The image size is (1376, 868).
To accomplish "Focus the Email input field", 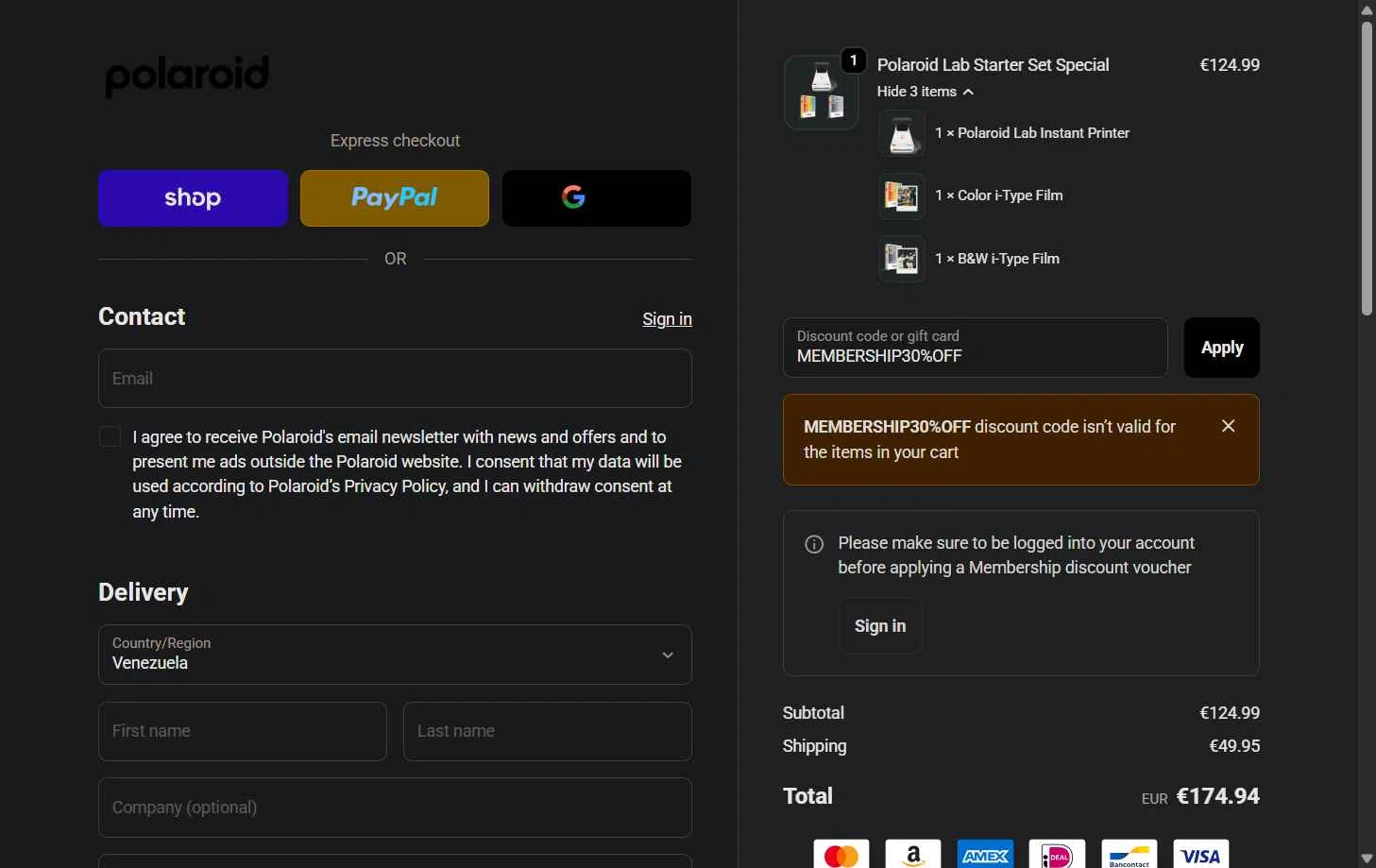I will (x=395, y=379).
